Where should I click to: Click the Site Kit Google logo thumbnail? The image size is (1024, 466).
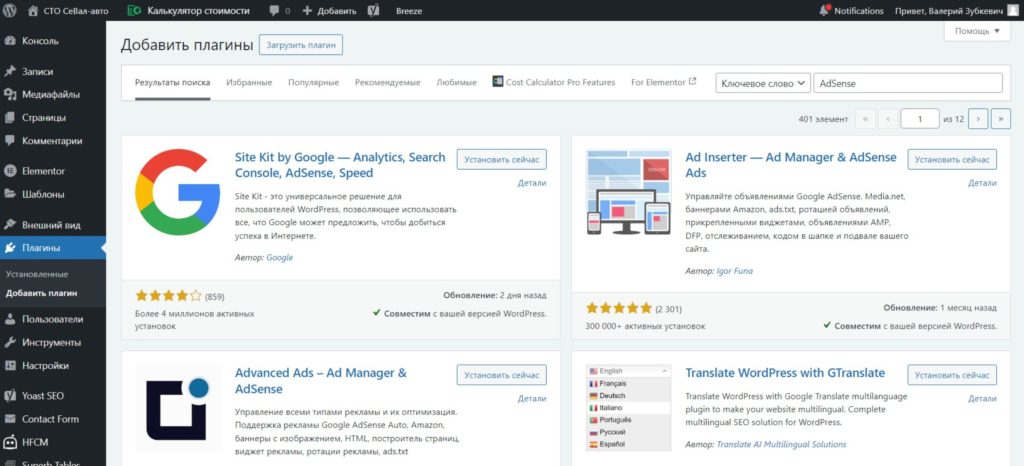coord(178,192)
